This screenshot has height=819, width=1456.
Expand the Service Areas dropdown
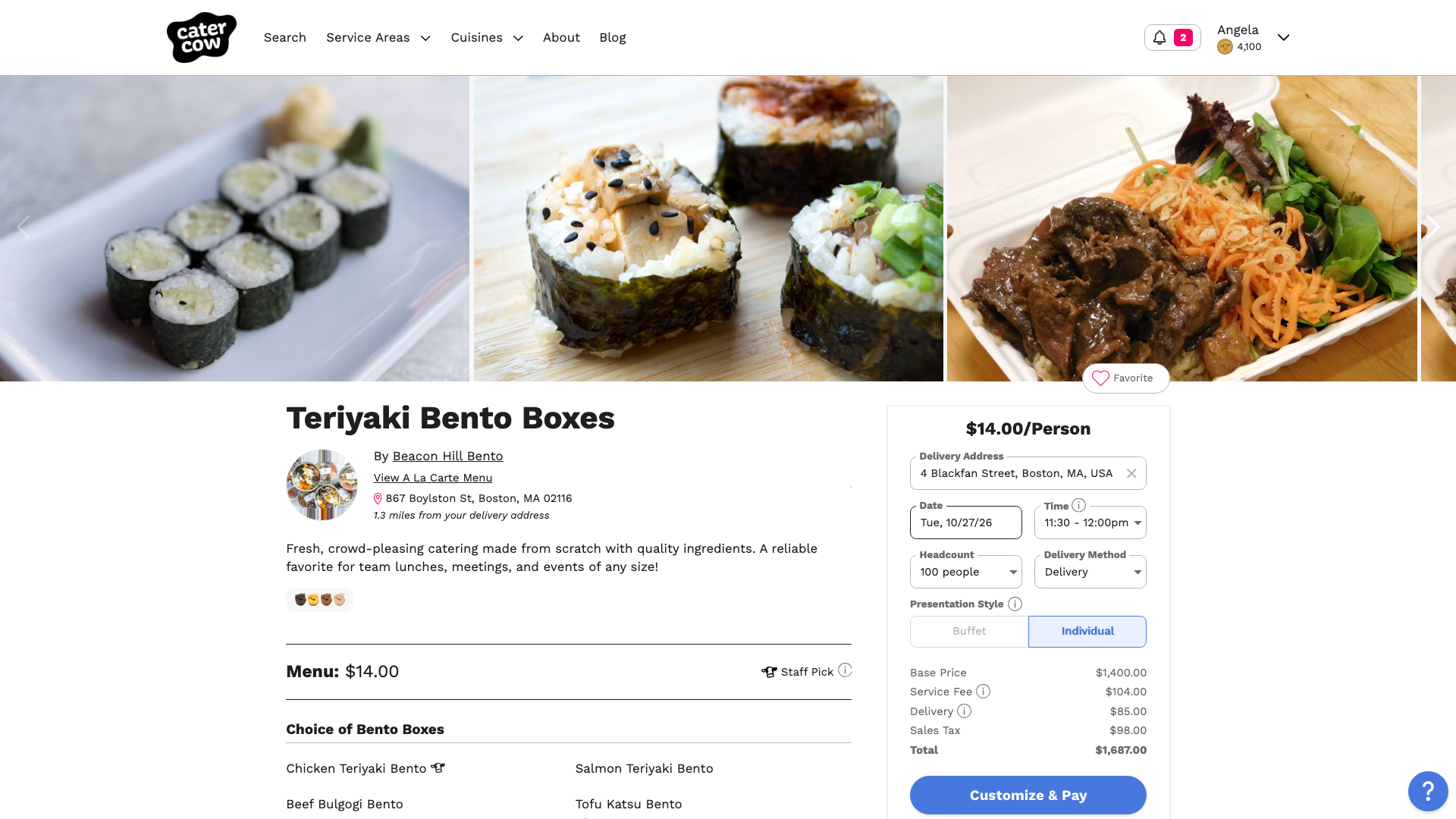[x=378, y=37]
